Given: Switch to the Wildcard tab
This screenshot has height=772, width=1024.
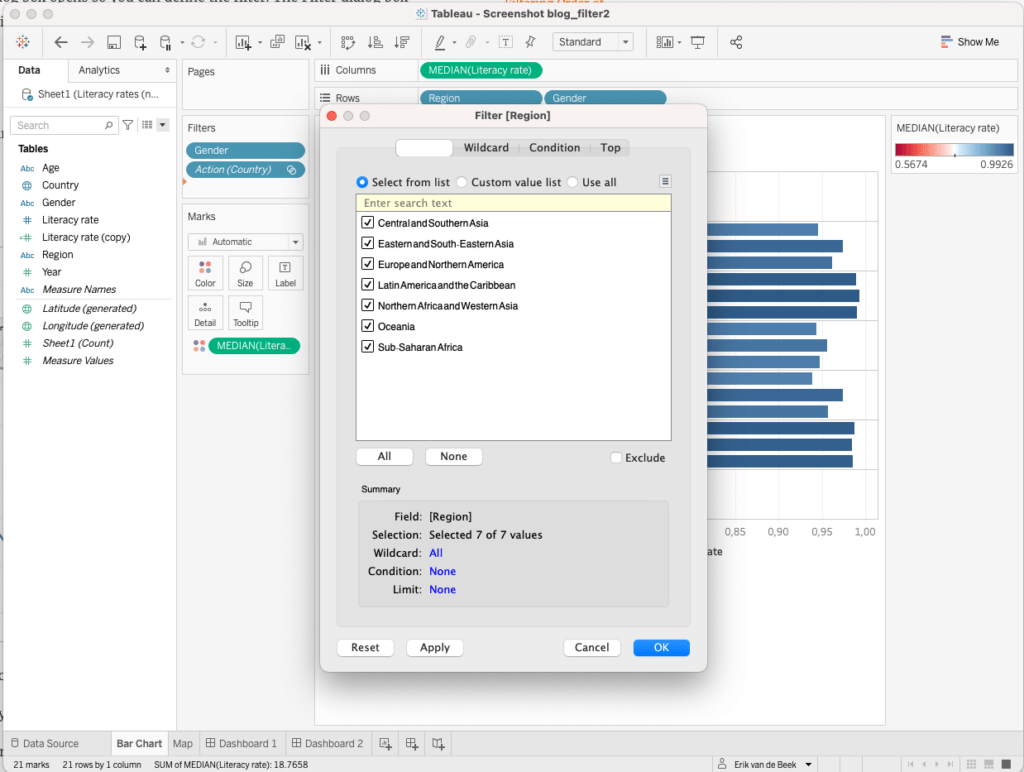Looking at the screenshot, I should (486, 148).
